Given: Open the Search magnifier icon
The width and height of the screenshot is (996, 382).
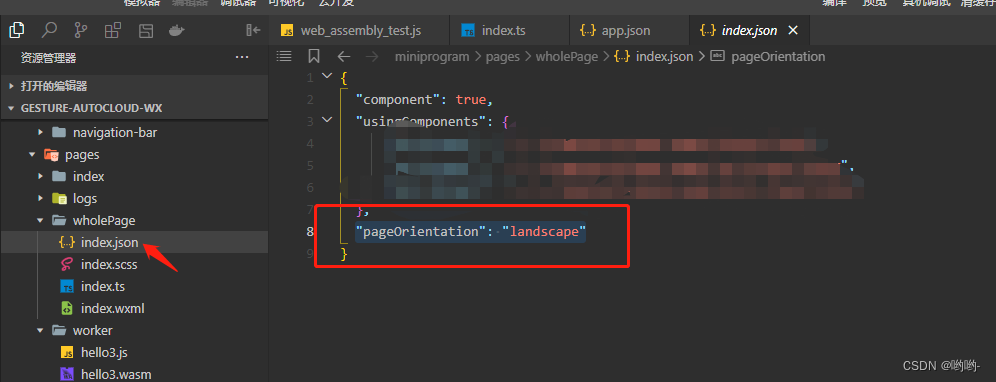Looking at the screenshot, I should [49, 30].
